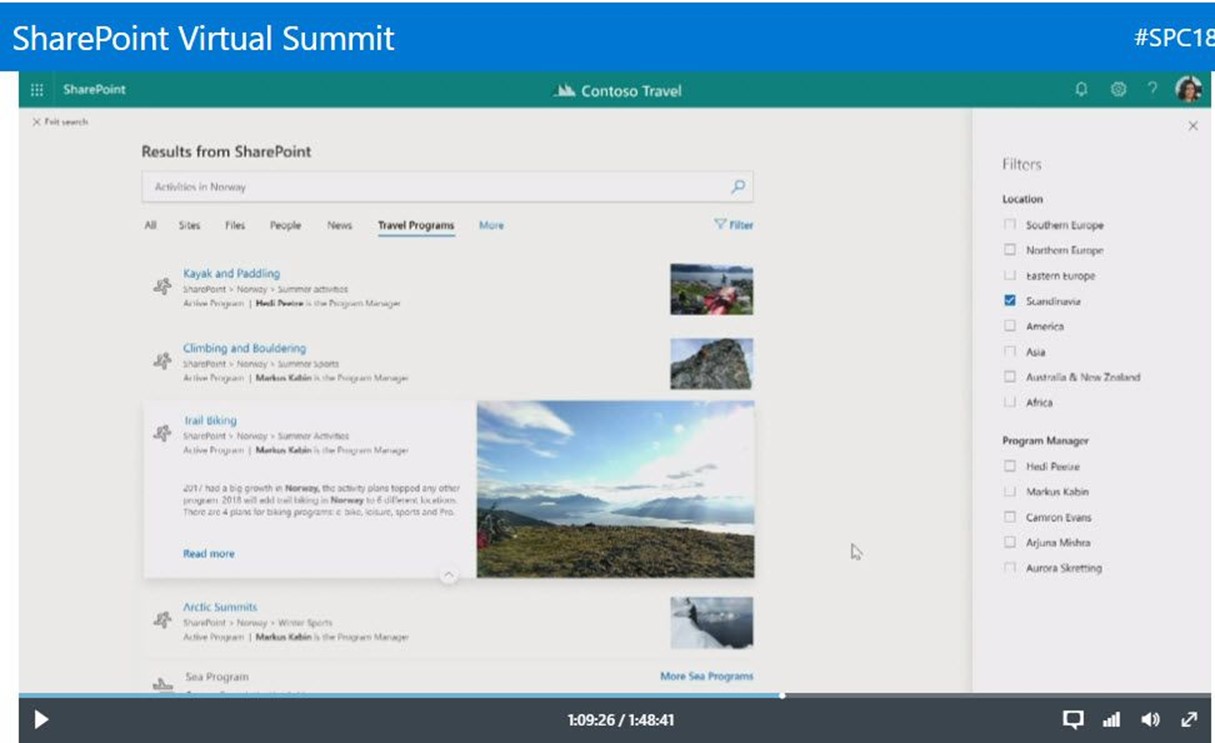Click the SharePoint label in header

tap(94, 90)
